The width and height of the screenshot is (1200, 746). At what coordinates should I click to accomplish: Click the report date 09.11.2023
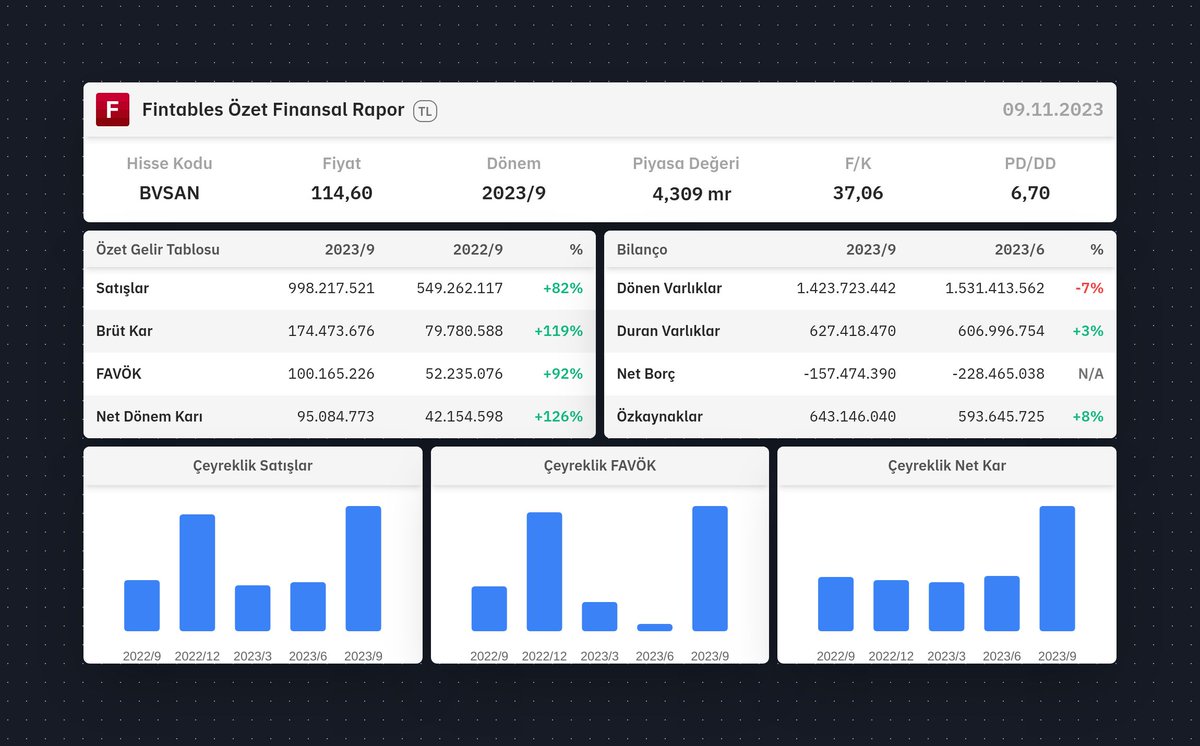pos(1053,109)
